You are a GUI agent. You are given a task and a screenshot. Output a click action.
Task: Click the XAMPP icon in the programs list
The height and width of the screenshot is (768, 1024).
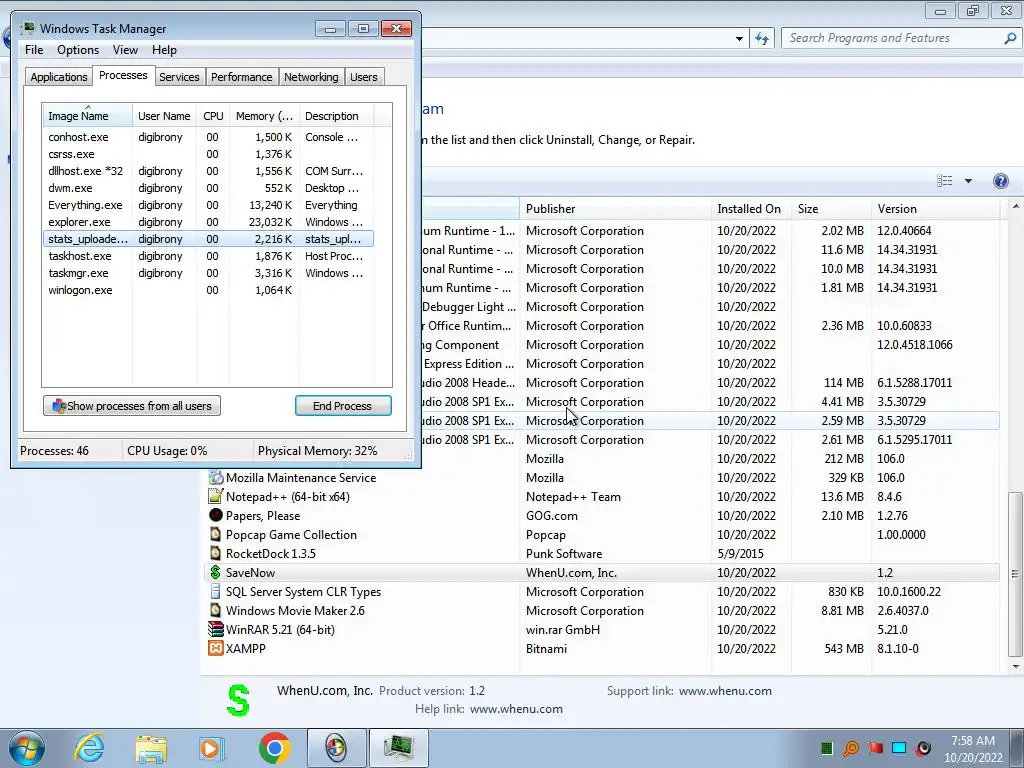tap(216, 648)
